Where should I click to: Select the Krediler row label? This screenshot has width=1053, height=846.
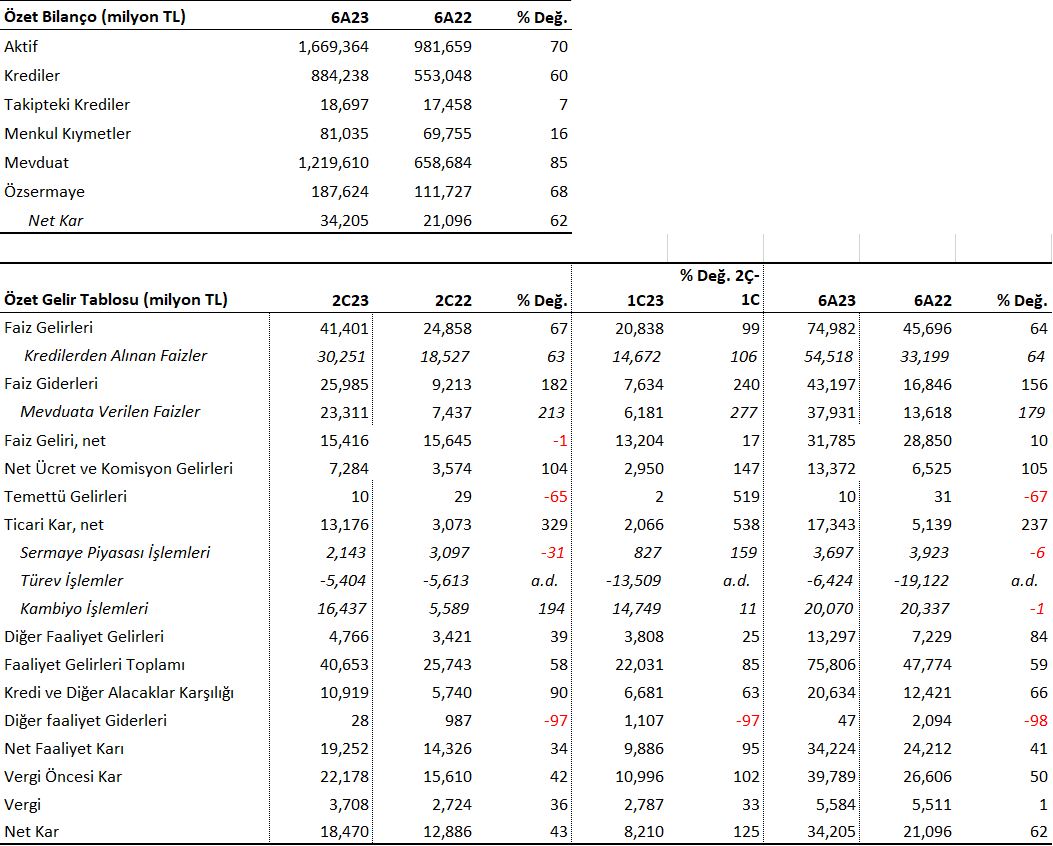click(32, 76)
